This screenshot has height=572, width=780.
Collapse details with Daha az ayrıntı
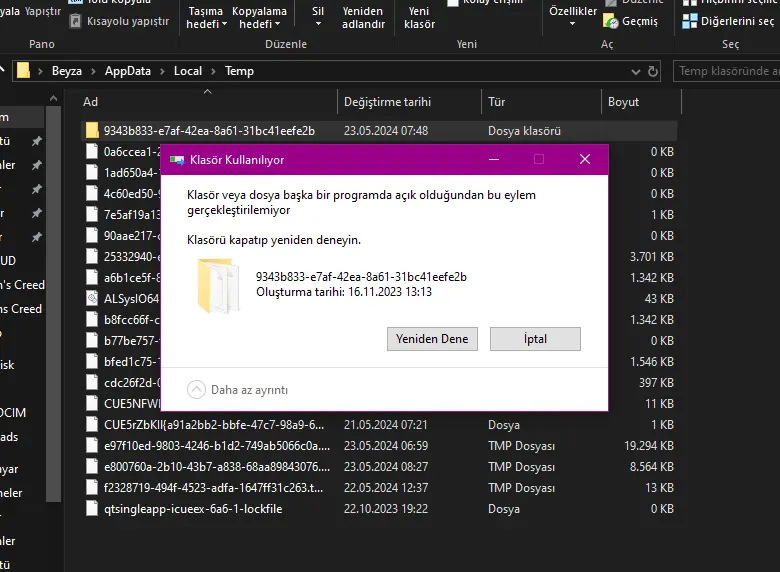click(x=237, y=389)
